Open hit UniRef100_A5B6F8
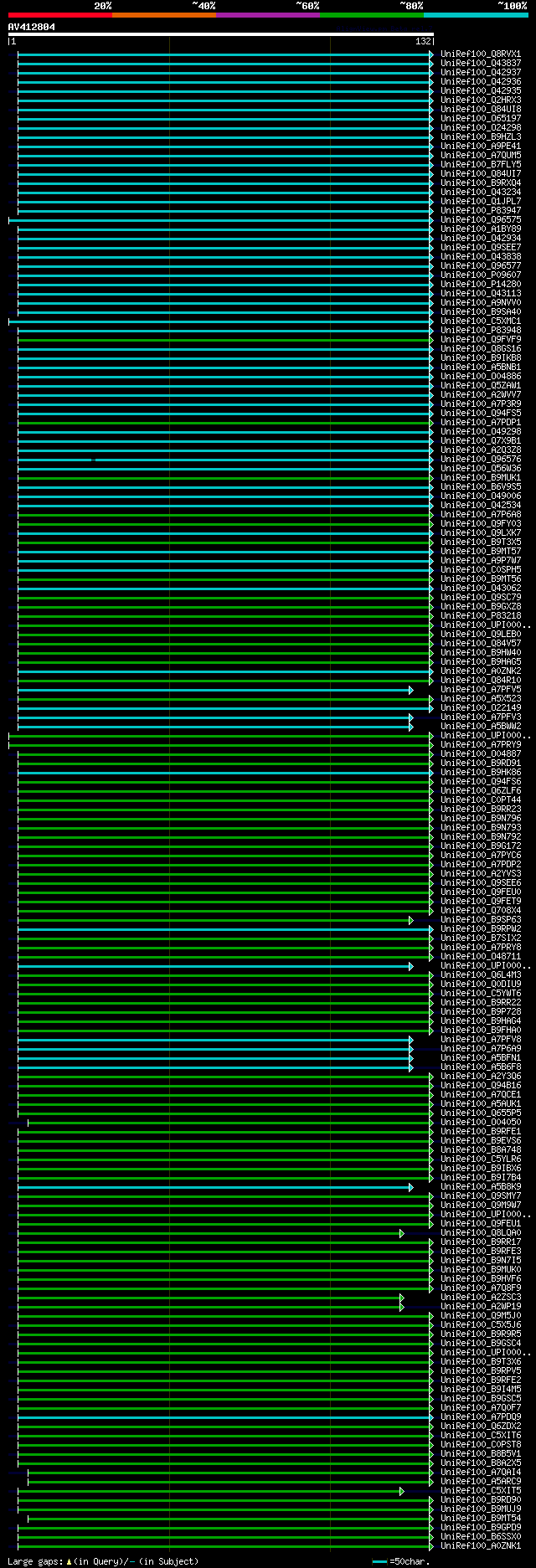Screen dimensions: 536x1568 tap(481, 1067)
